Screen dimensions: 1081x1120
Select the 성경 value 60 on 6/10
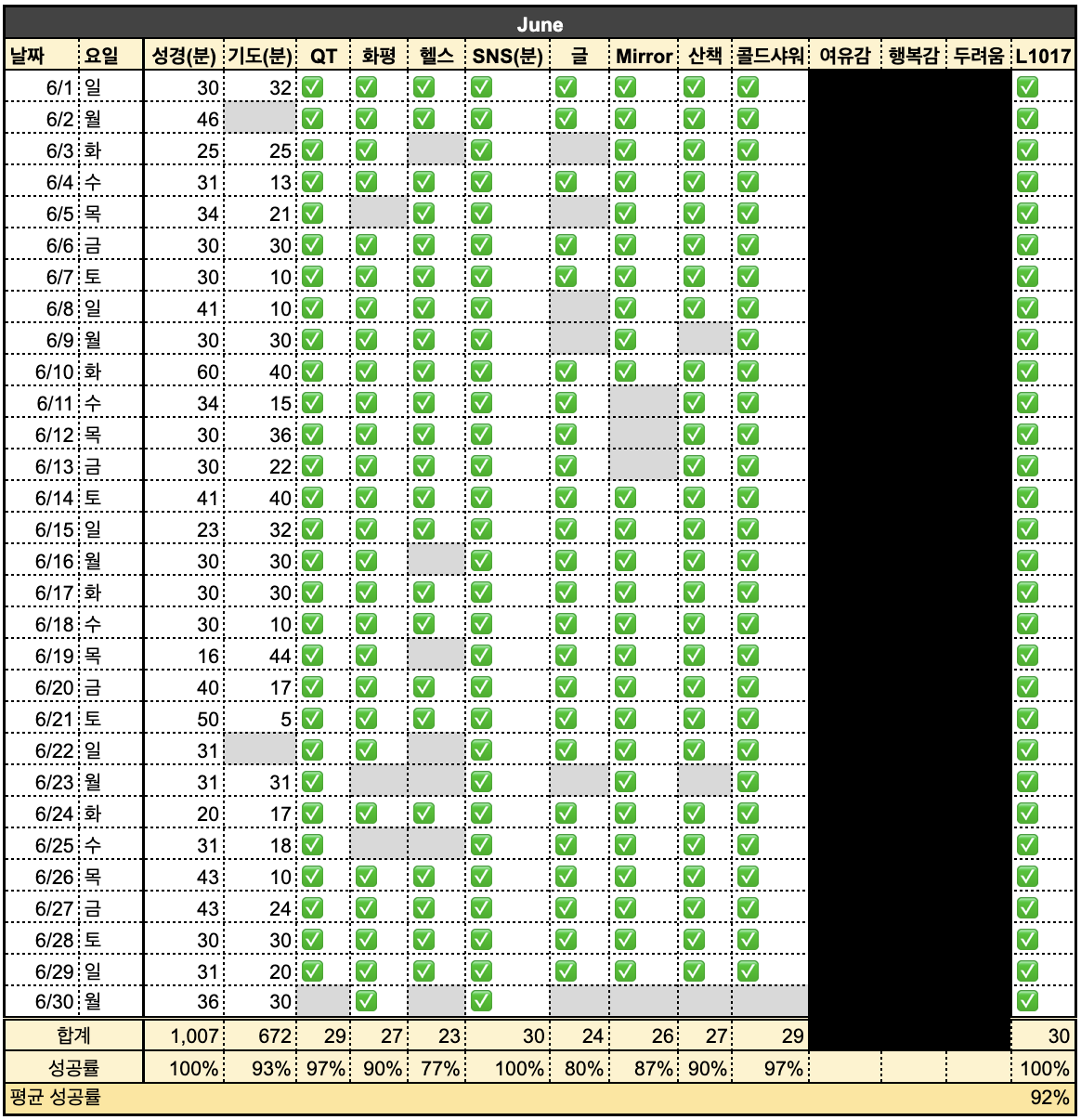tap(184, 371)
